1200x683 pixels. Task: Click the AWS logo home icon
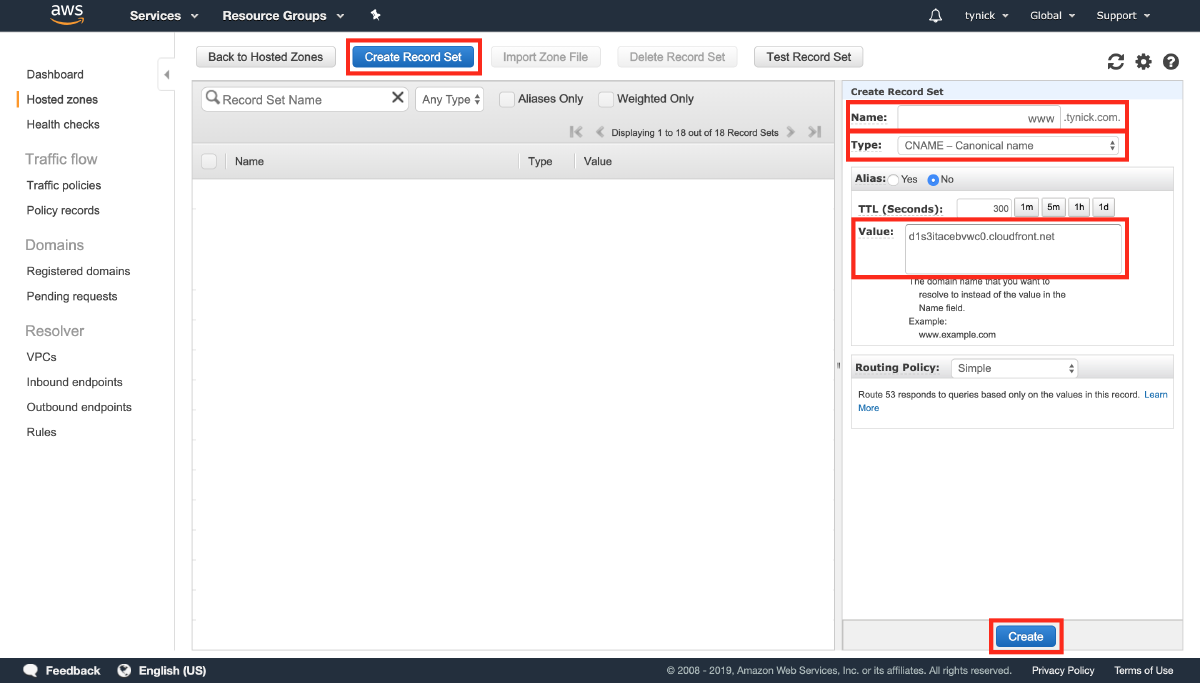click(x=67, y=15)
